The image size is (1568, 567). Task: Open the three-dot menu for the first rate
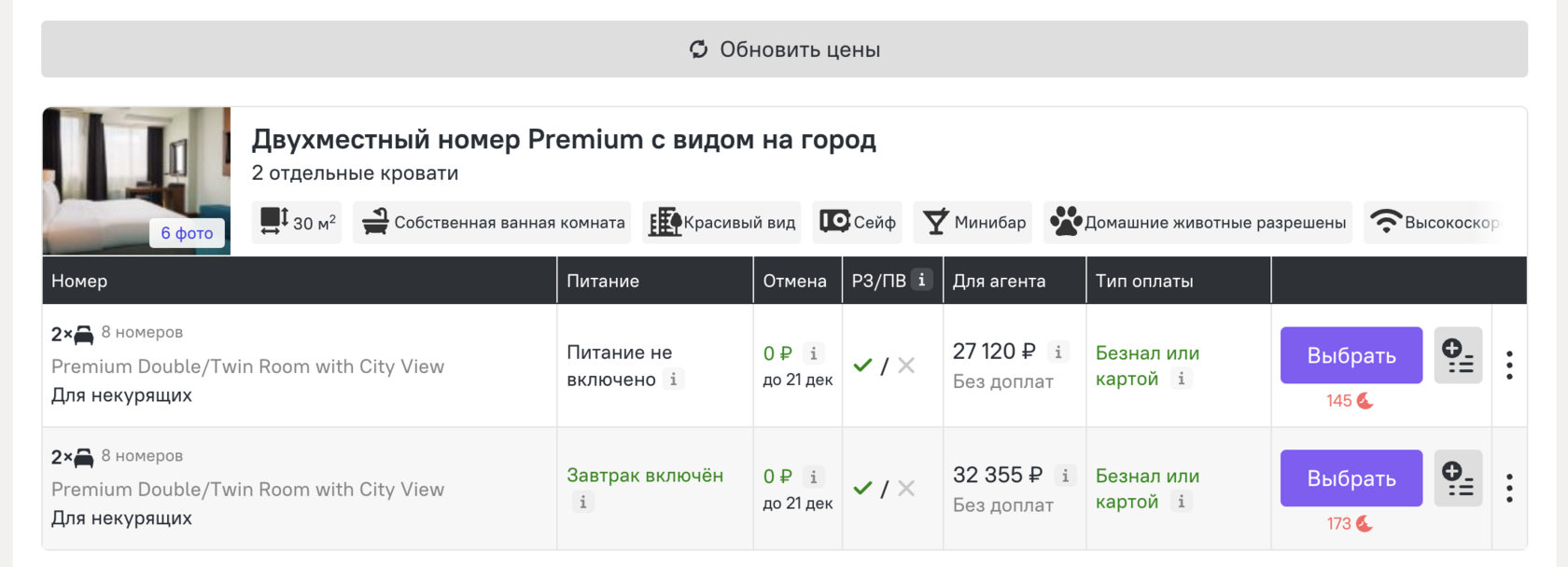(1509, 365)
